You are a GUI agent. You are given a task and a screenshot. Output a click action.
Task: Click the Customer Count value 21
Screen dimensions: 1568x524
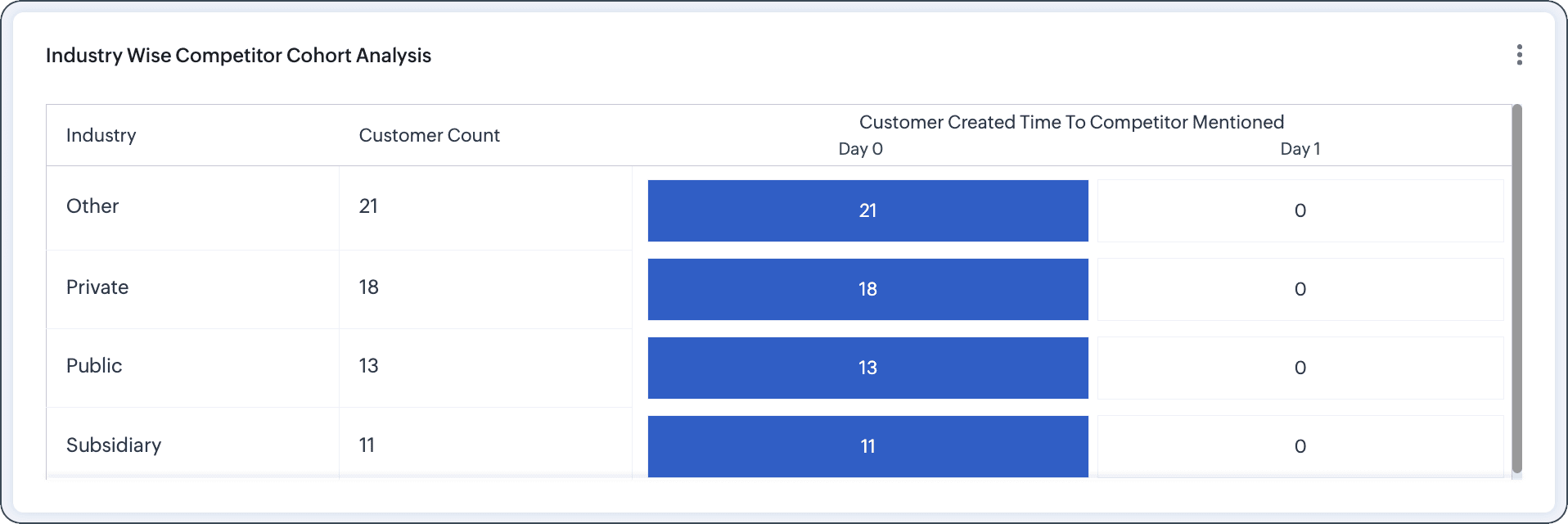click(368, 206)
